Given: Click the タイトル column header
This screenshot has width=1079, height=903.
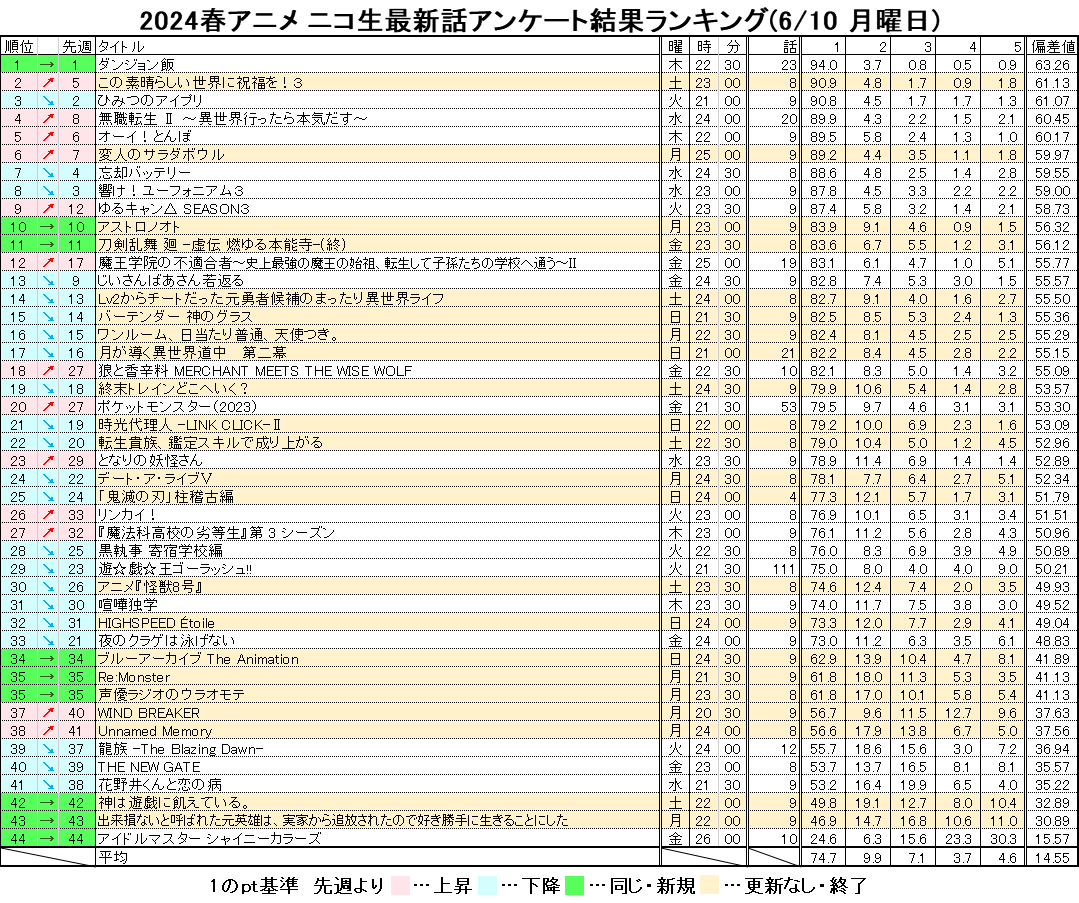Looking at the screenshot, I should coord(121,47).
